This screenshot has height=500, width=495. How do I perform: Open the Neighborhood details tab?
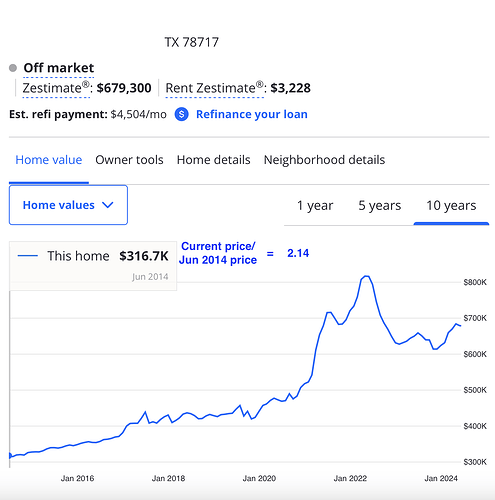pyautogui.click(x=324, y=160)
